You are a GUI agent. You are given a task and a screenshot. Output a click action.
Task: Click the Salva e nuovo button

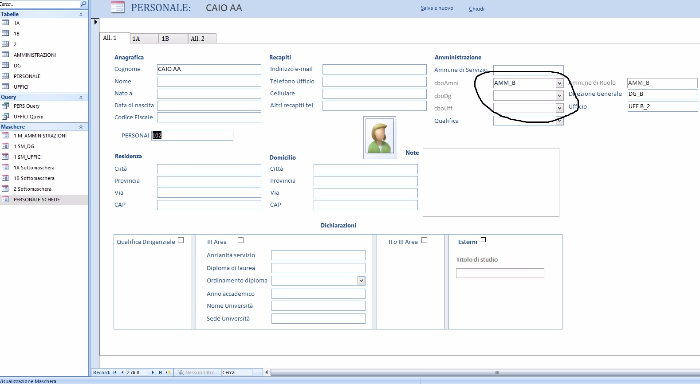click(x=437, y=8)
